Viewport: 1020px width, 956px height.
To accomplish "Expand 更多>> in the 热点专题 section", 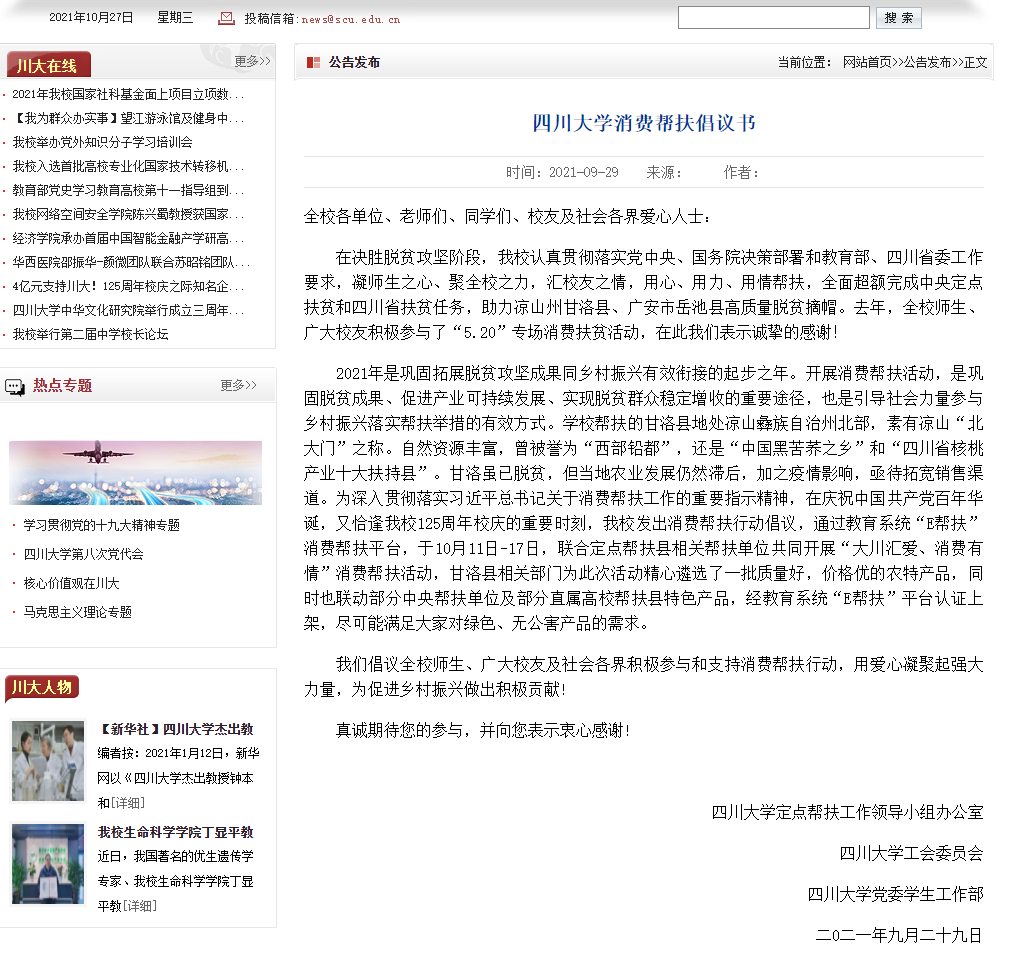I will pos(238,385).
